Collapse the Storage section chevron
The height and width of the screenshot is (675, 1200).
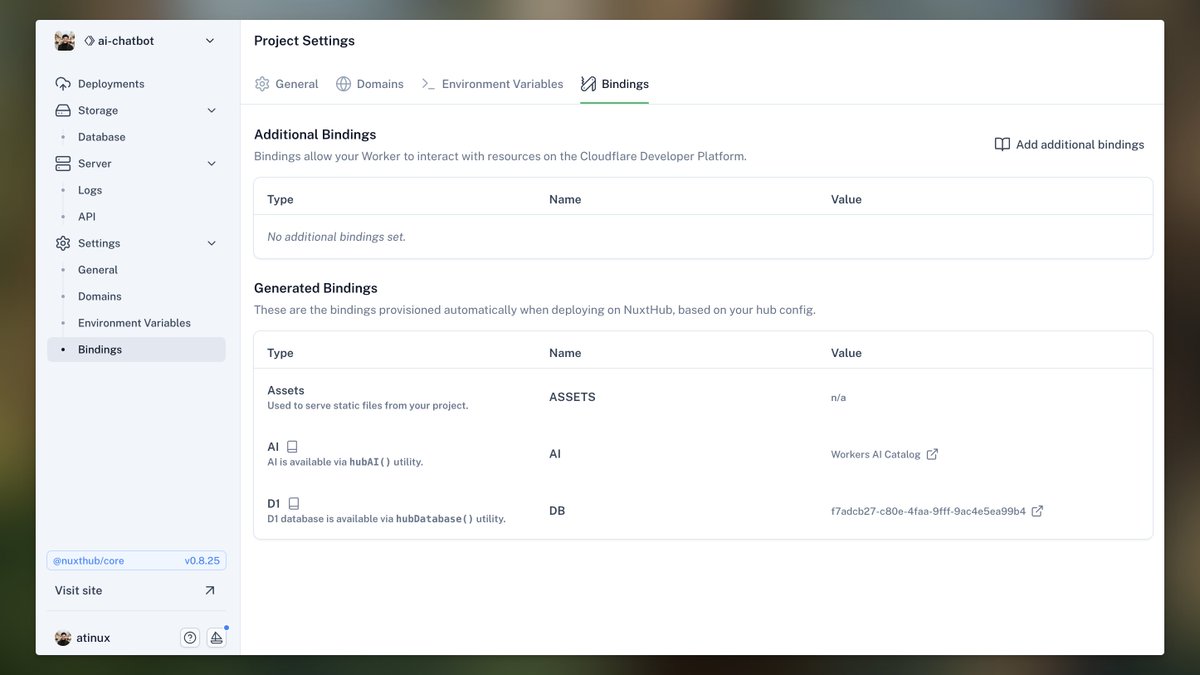[x=211, y=111]
